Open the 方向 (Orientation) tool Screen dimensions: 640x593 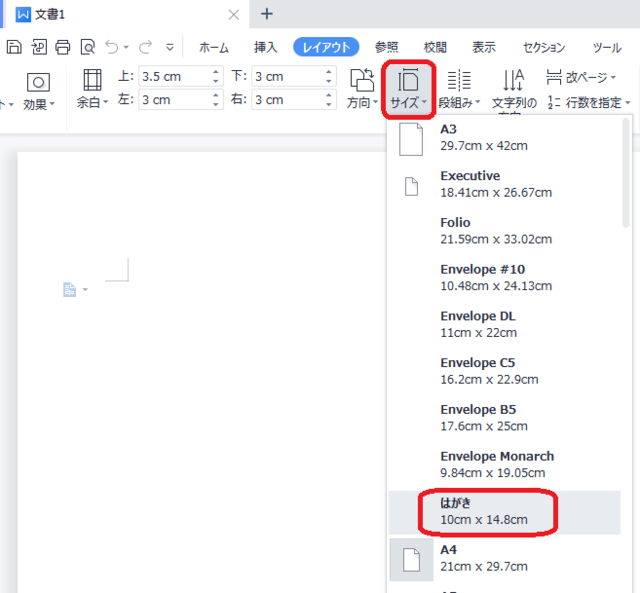pyautogui.click(x=361, y=88)
